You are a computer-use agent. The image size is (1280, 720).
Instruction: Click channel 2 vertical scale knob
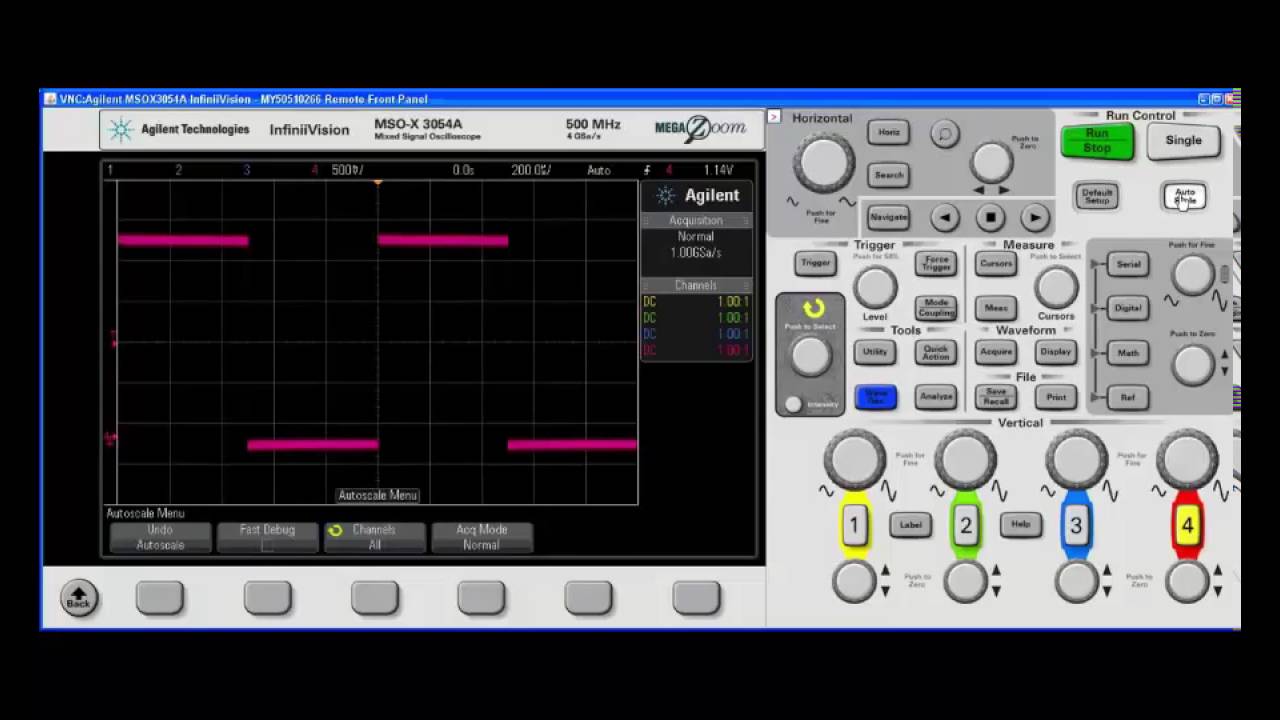(965, 461)
